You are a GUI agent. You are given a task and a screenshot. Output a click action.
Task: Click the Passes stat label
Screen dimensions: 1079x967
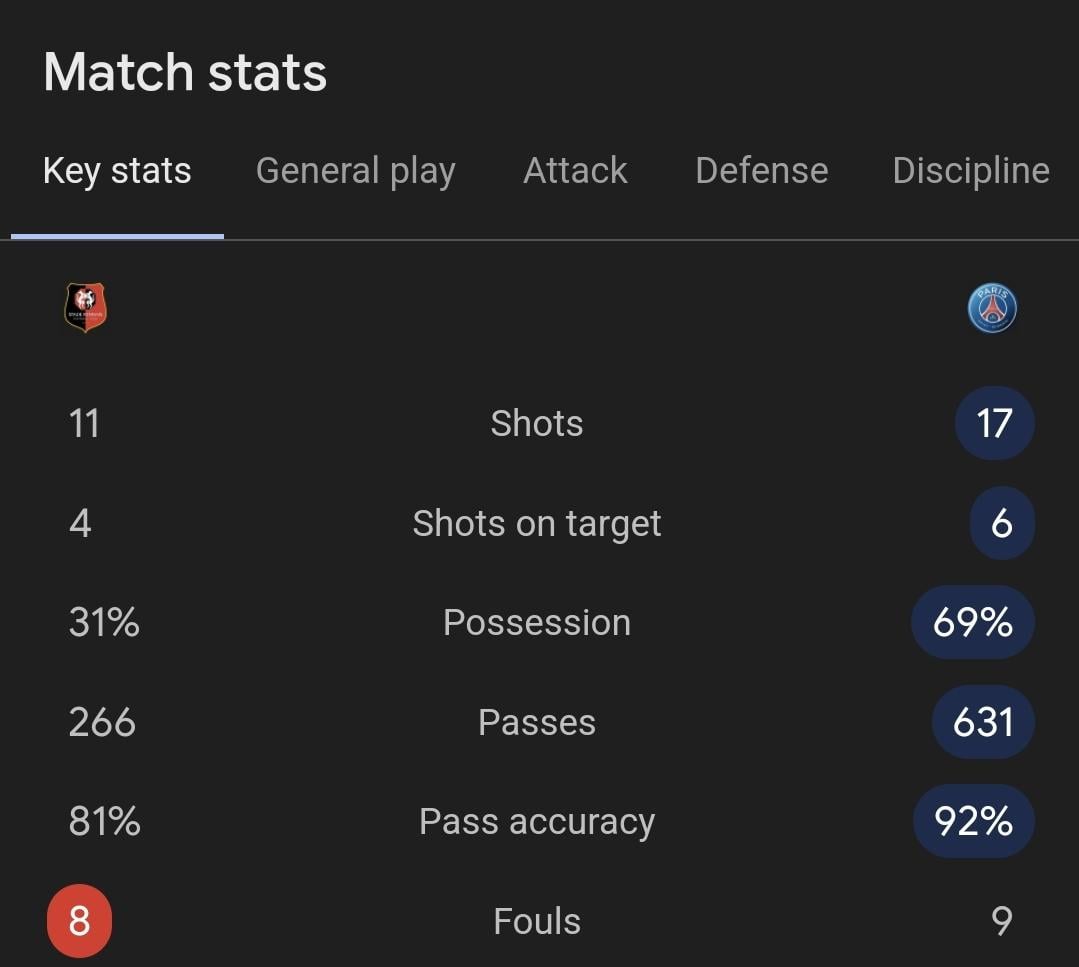pyautogui.click(x=537, y=722)
